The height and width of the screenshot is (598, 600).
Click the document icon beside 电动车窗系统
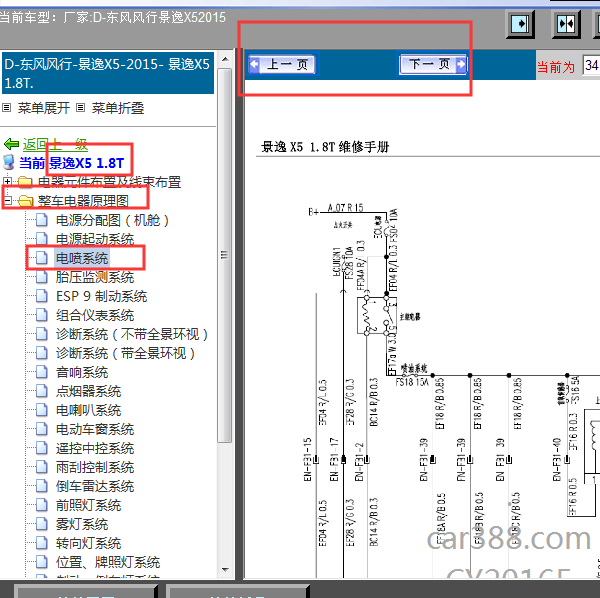coord(42,429)
